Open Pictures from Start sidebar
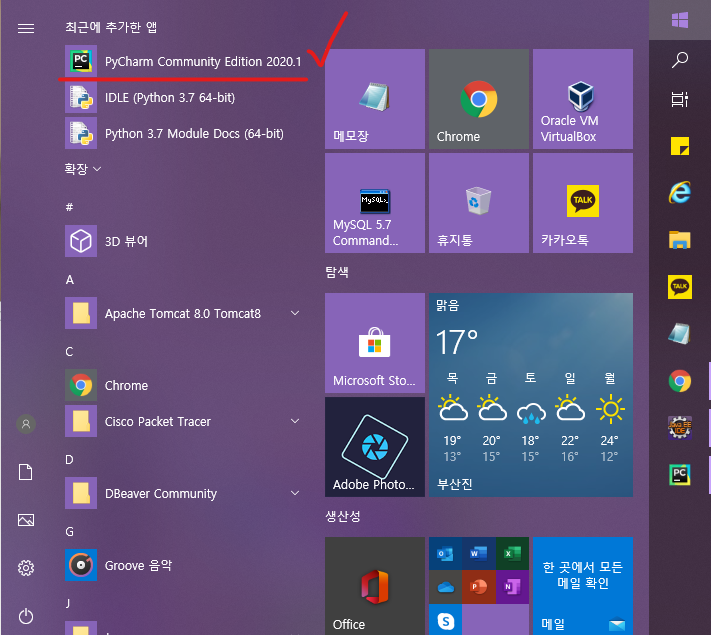Image resolution: width=711 pixels, height=635 pixels. point(26,520)
